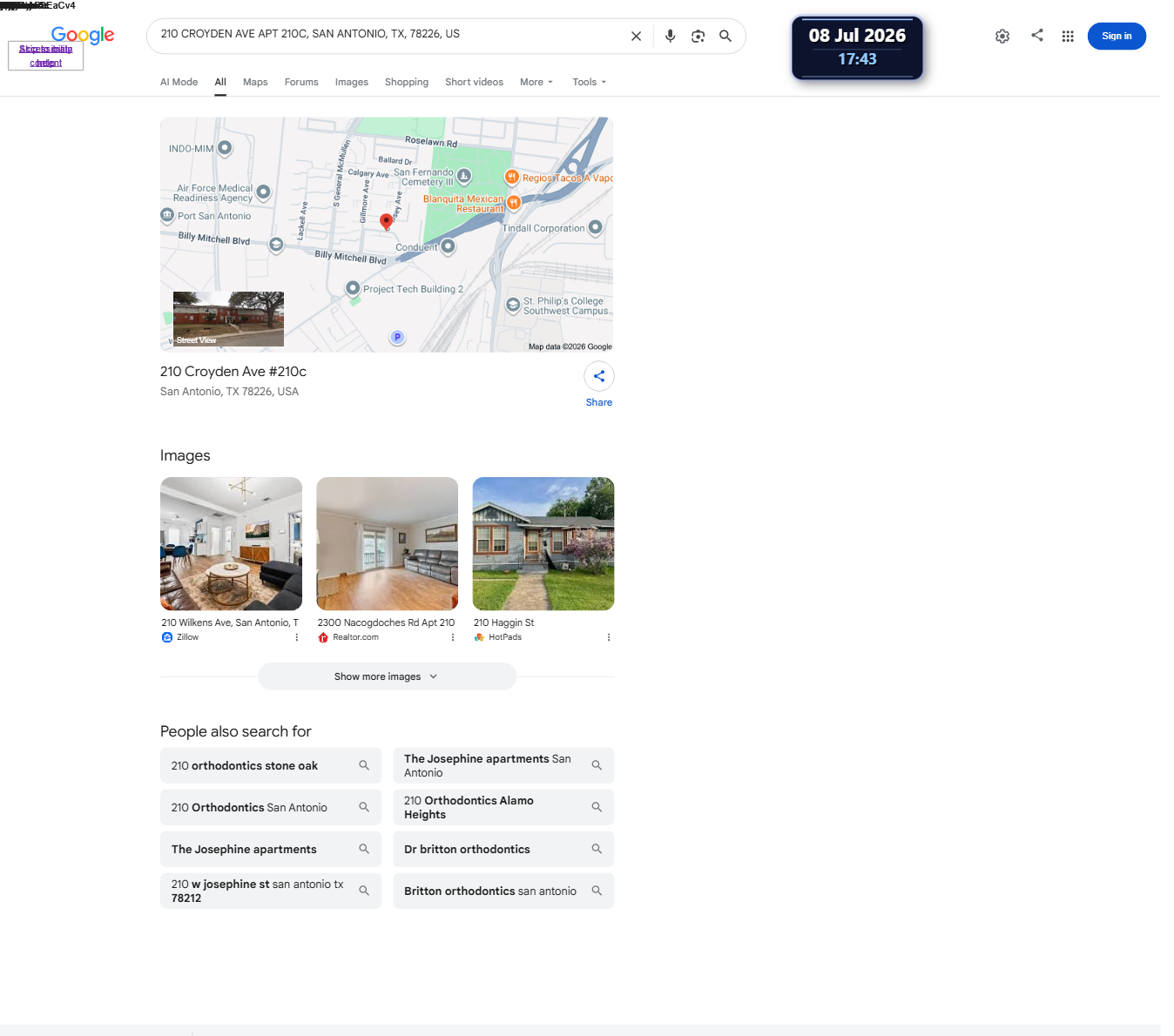This screenshot has width=1174, height=1036.
Task: Open the Google apps grid
Action: point(1068,37)
